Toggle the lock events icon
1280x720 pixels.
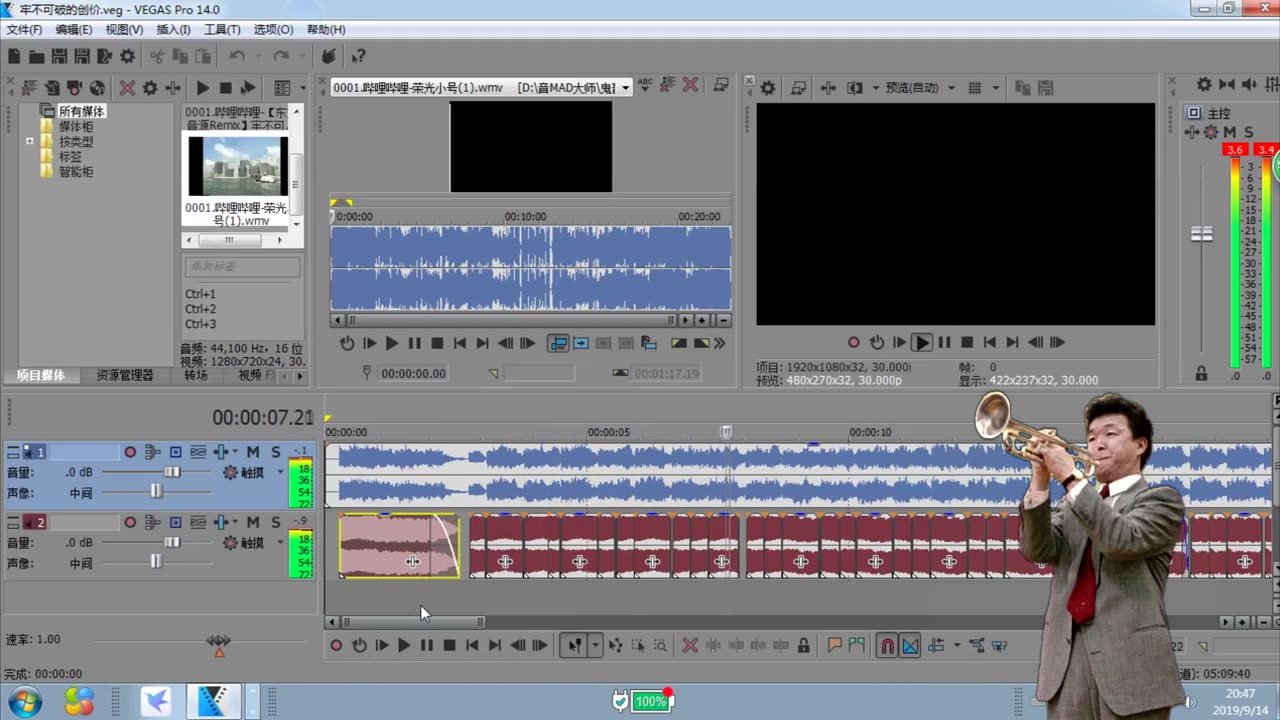click(x=803, y=646)
